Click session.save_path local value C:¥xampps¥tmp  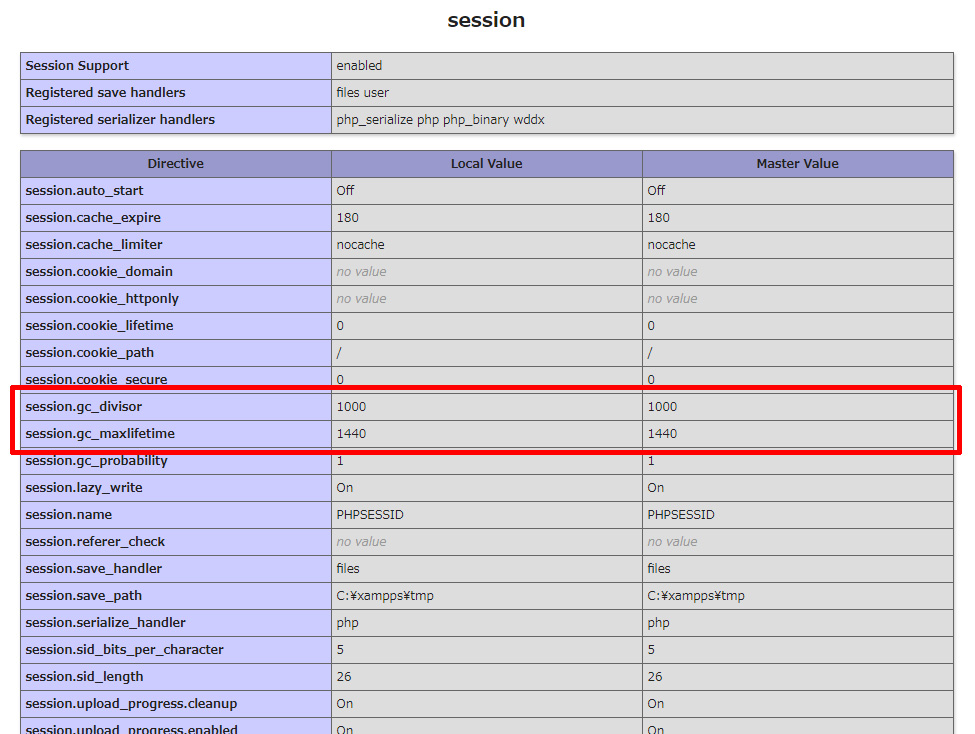pos(385,596)
